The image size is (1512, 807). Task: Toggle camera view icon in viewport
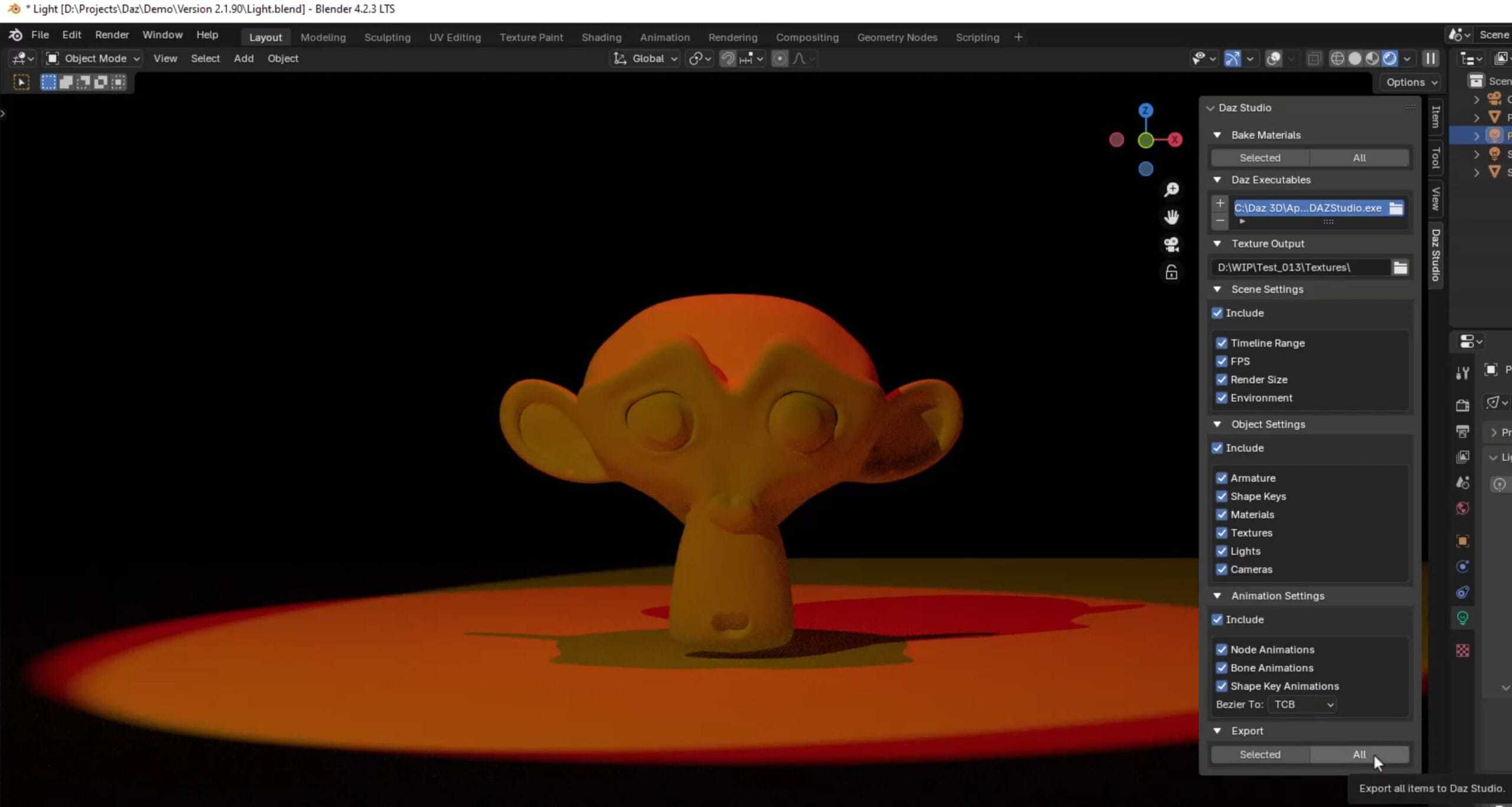[1171, 244]
